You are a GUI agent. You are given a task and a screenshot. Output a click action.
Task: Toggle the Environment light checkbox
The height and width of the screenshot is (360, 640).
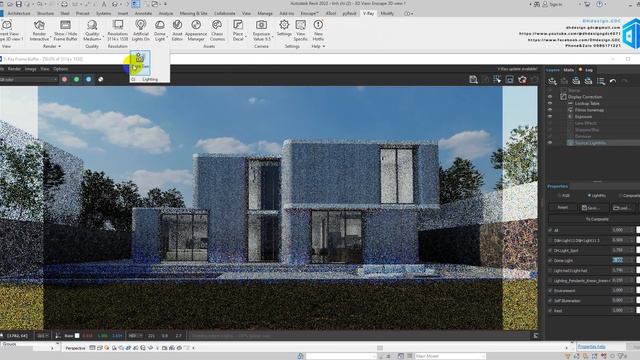(550, 291)
